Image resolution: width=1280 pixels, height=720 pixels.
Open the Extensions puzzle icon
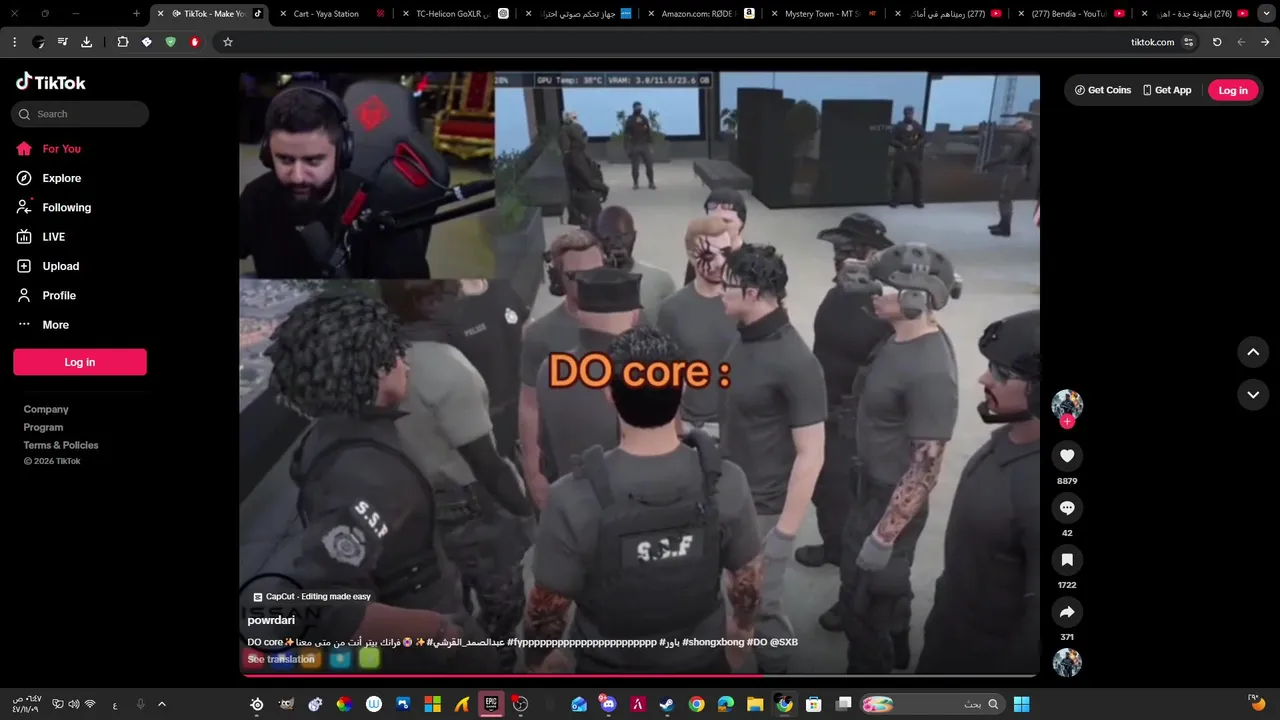pos(123,42)
